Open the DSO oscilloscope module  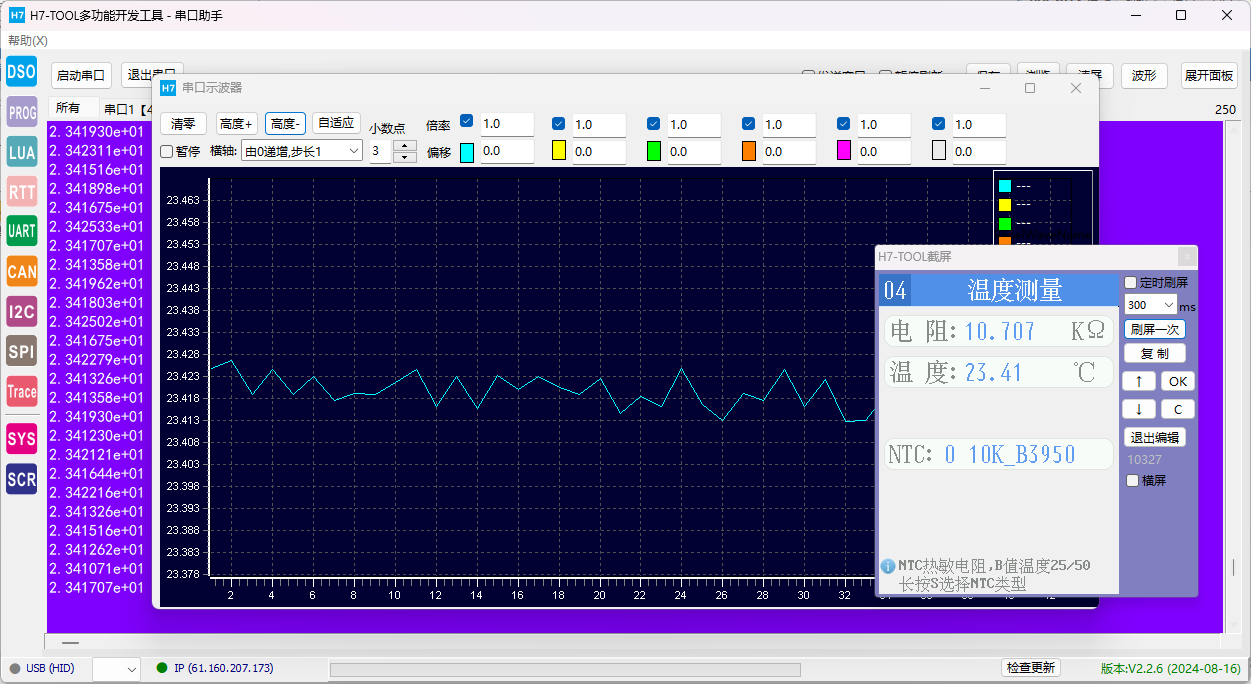click(22, 72)
